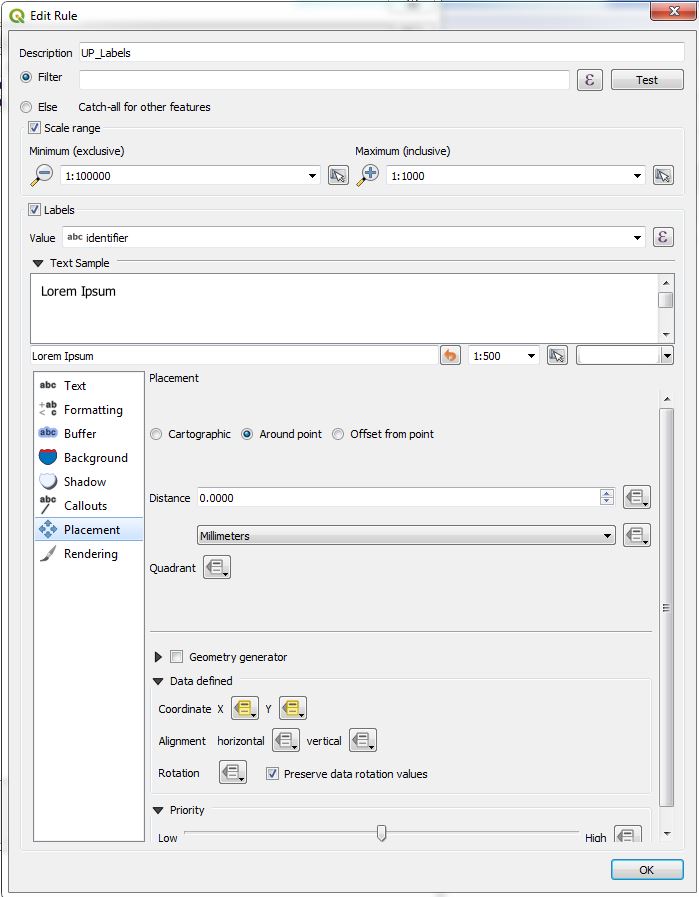Open data-defined override for Quadrant

coord(217,567)
